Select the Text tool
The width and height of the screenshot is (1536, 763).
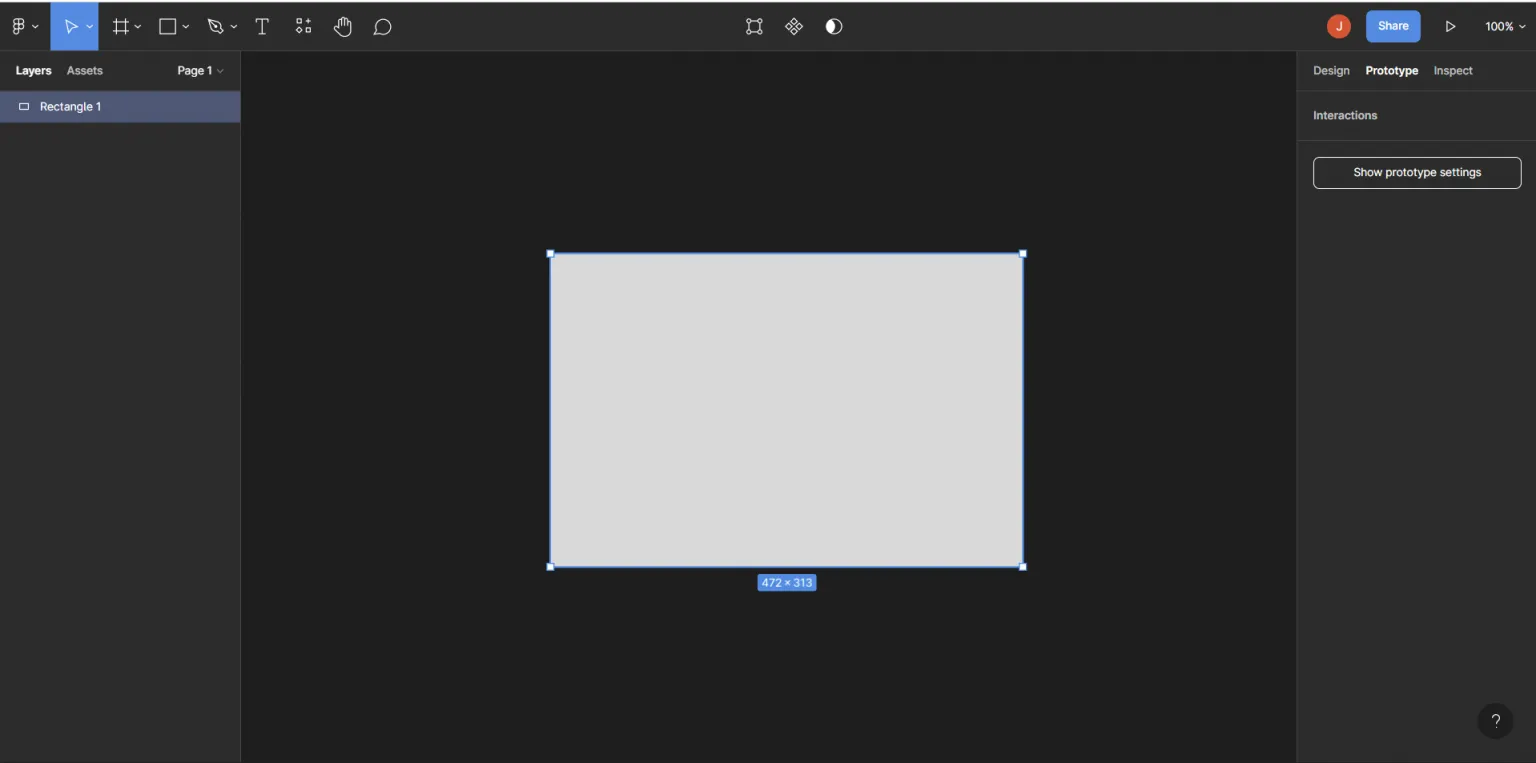pyautogui.click(x=262, y=26)
